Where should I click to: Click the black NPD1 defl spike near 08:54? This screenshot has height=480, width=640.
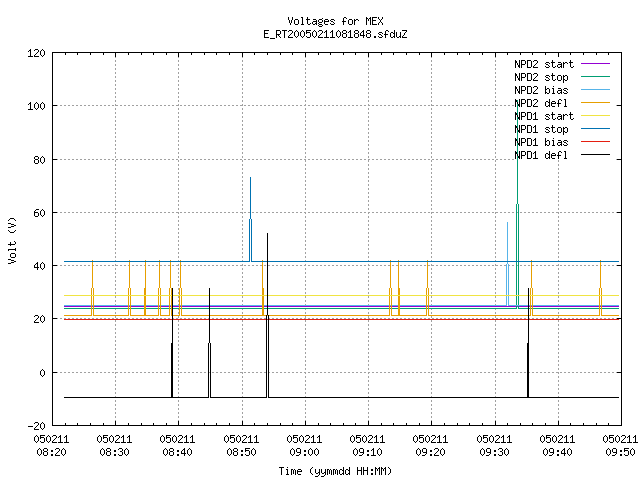coord(268,315)
